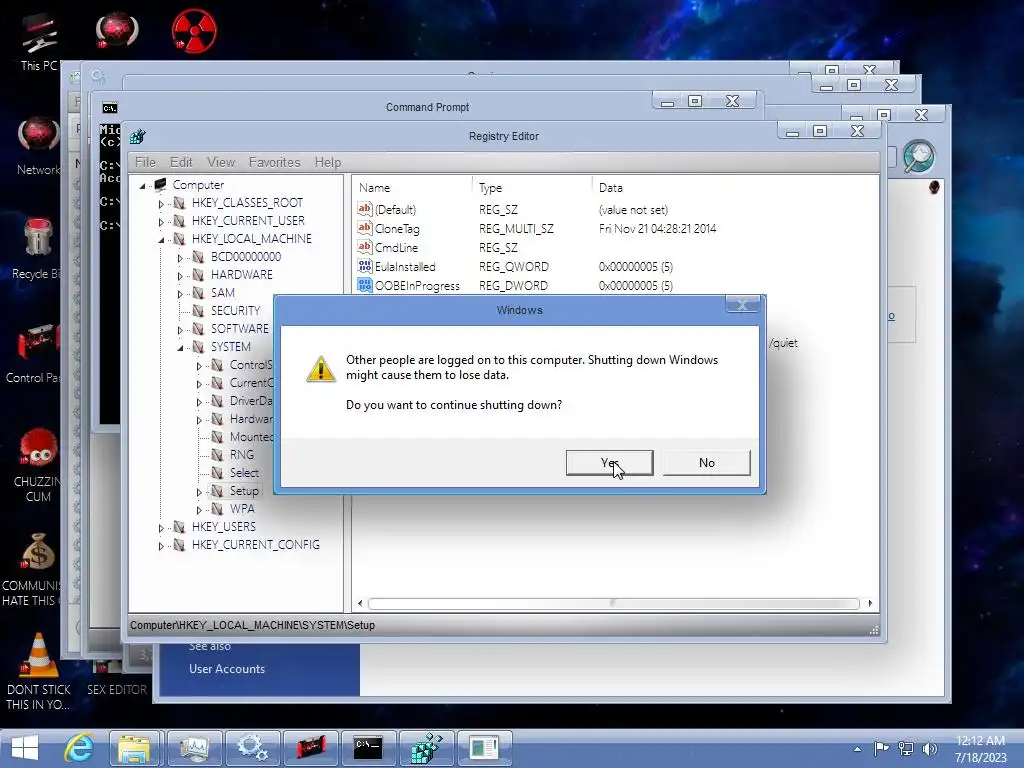Open the Recycle Bin desktop icon
This screenshot has height=768, width=1024.
coord(37,248)
